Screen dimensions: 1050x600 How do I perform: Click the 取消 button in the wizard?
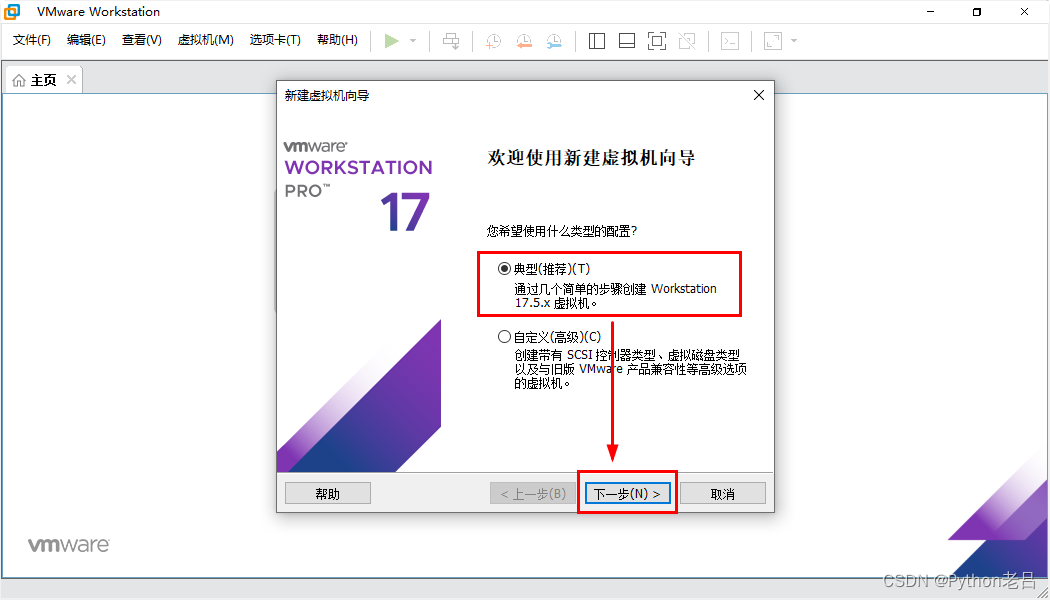coord(723,494)
